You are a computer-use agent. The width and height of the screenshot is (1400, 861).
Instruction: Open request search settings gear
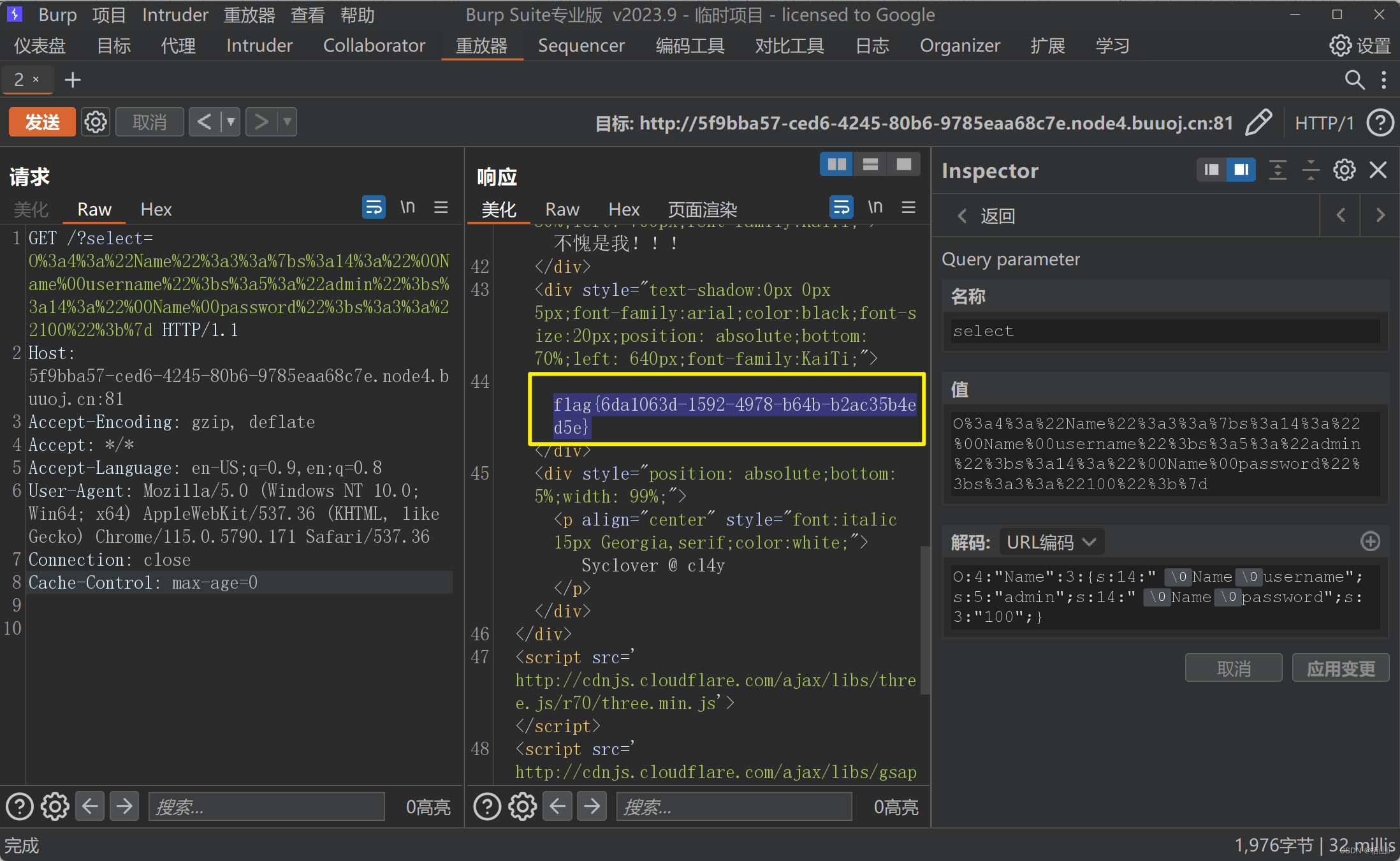tap(55, 807)
